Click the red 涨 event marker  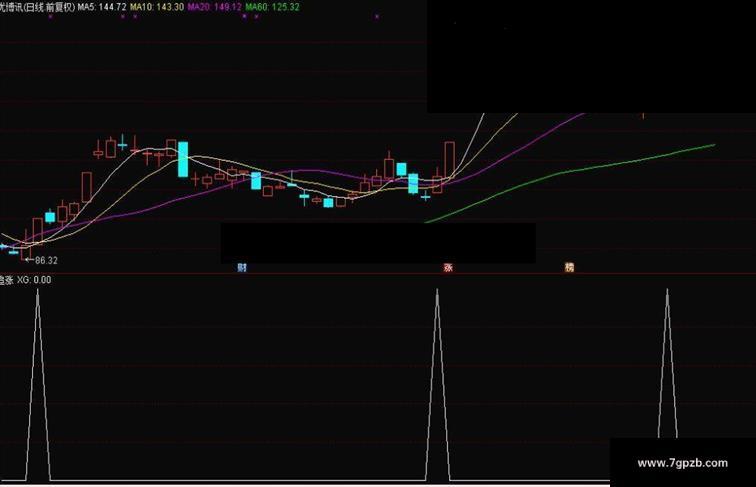[x=448, y=268]
